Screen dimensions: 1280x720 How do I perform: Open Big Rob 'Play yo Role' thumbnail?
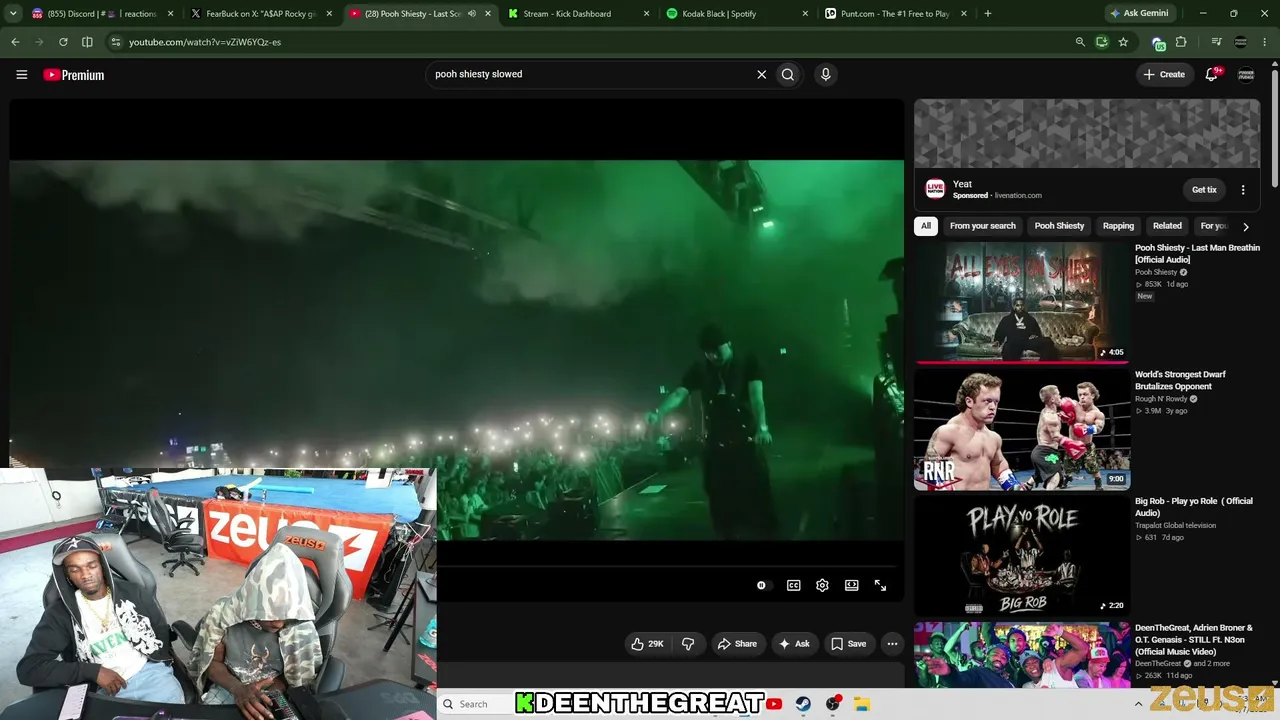[1022, 556]
